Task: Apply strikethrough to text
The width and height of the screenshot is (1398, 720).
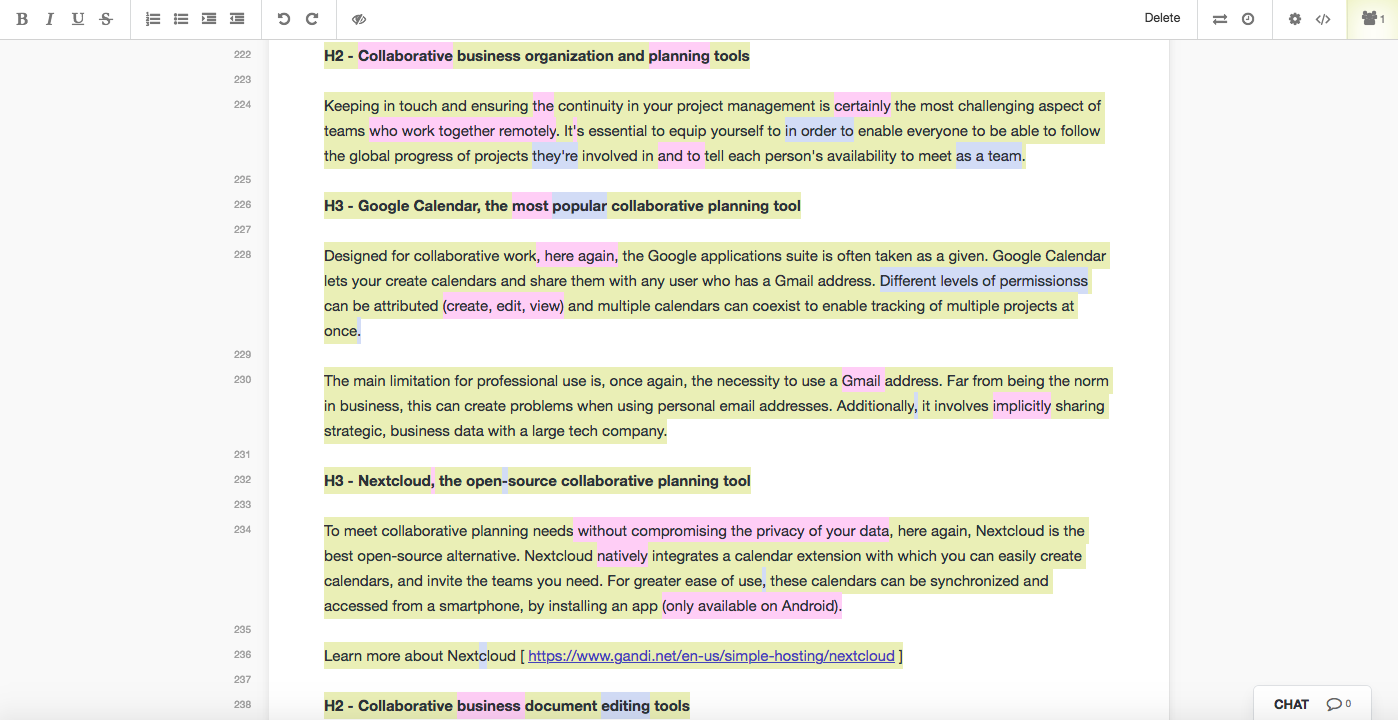Action: 106,19
